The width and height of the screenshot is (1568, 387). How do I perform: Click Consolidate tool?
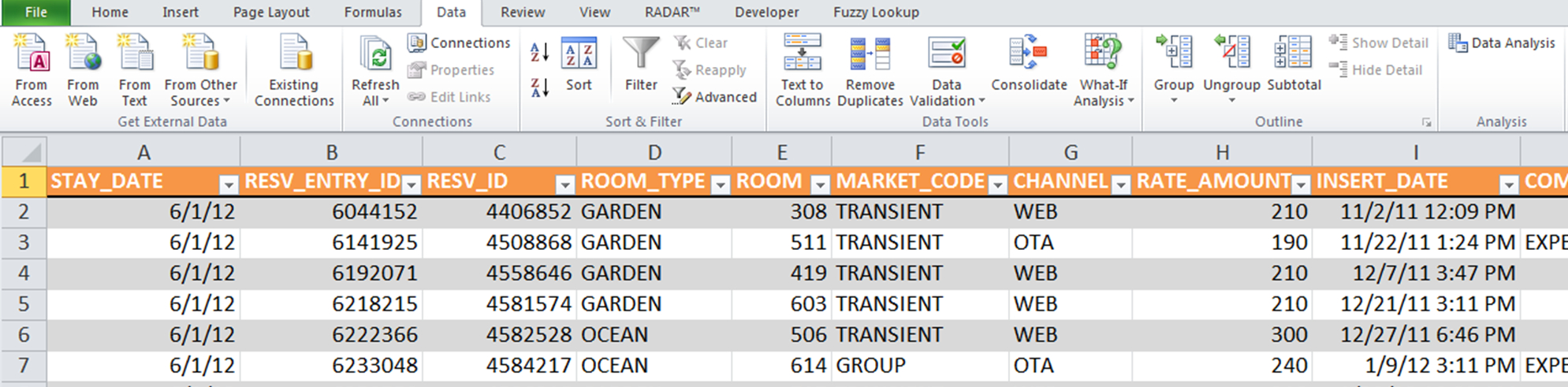(1029, 65)
